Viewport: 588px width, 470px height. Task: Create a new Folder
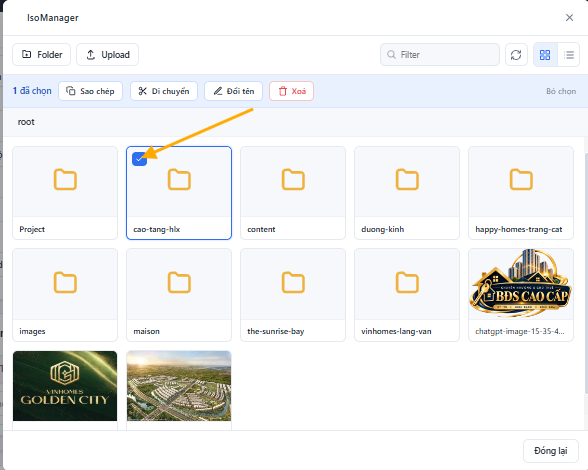(42, 55)
